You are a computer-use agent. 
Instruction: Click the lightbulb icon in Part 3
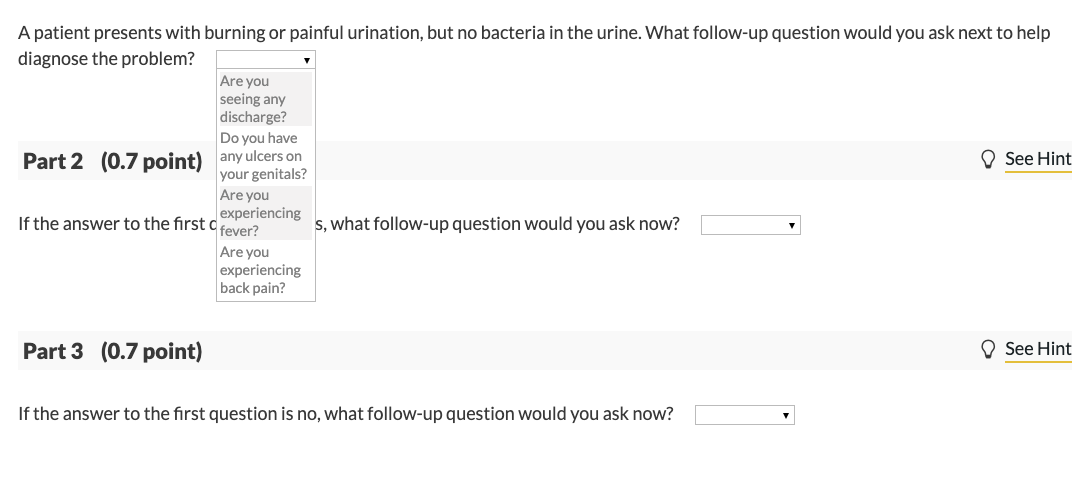point(988,349)
